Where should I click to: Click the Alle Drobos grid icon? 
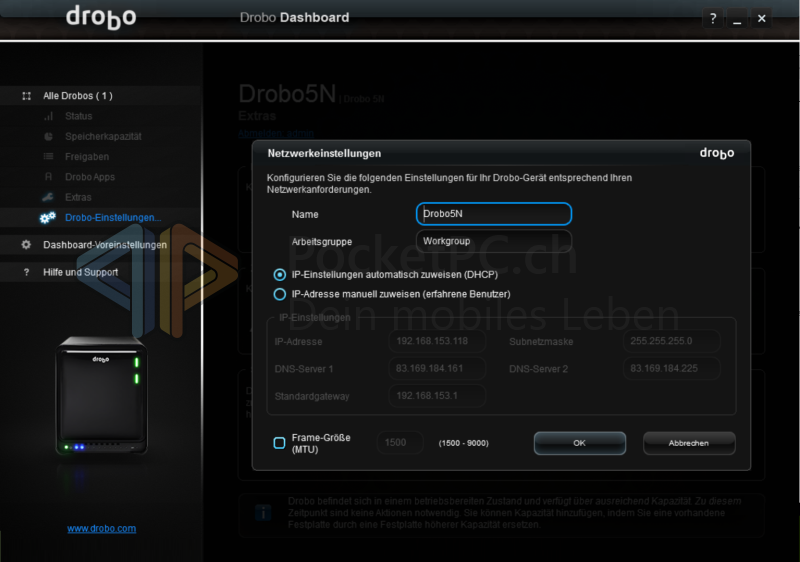click(27, 96)
